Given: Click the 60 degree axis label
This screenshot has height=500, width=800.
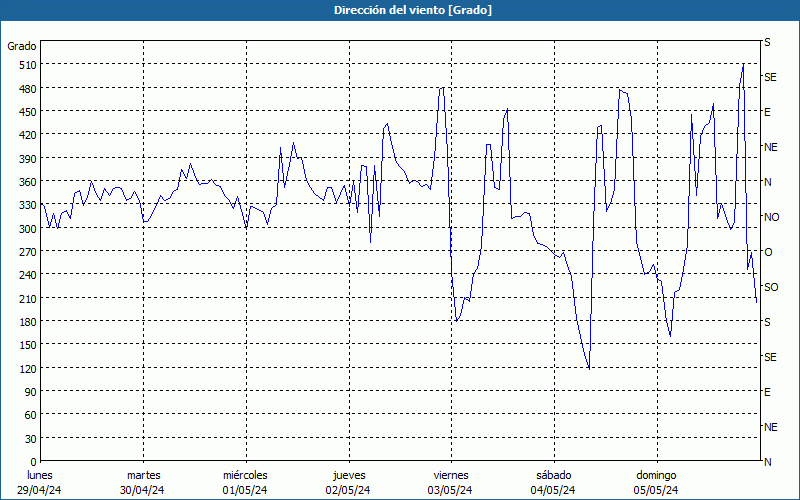Looking at the screenshot, I should (x=31, y=415).
